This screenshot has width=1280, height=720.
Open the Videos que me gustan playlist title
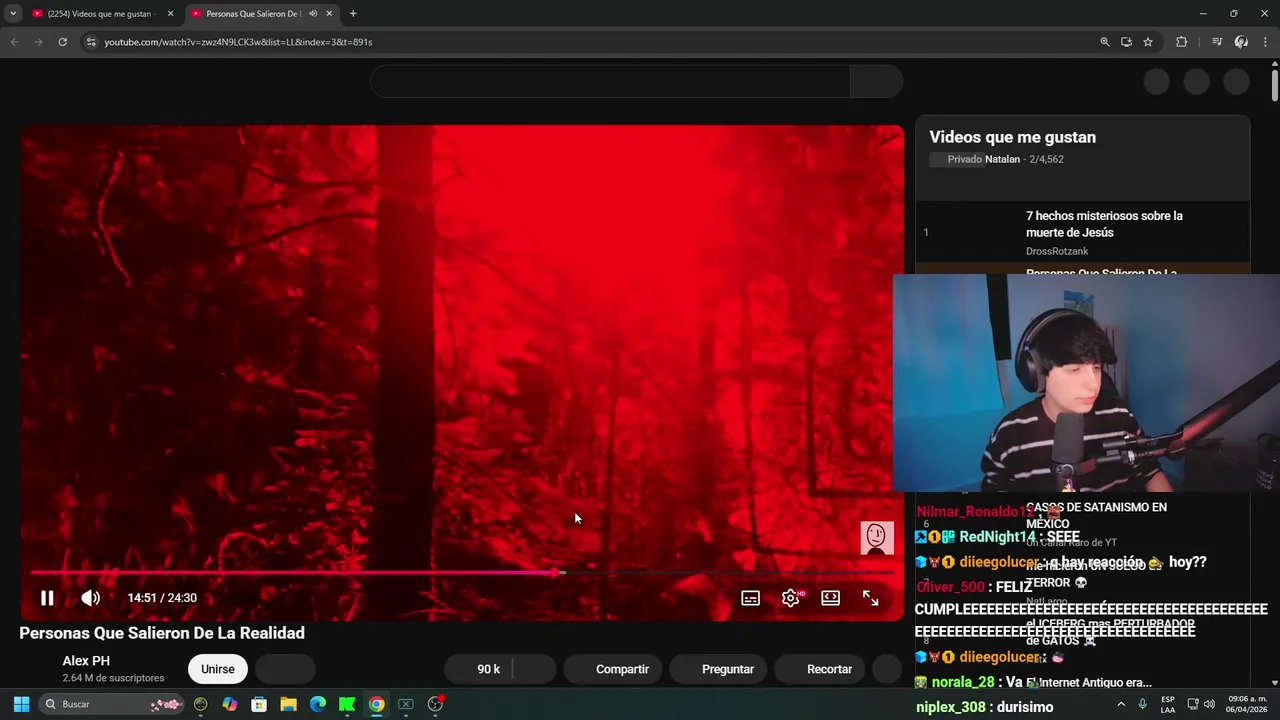pos(1012,137)
